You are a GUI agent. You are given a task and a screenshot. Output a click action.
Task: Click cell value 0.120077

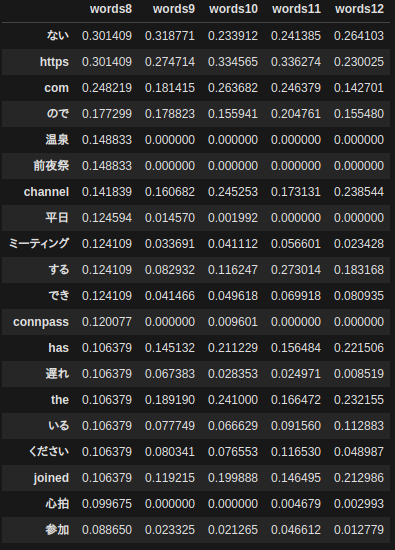[x=107, y=322]
